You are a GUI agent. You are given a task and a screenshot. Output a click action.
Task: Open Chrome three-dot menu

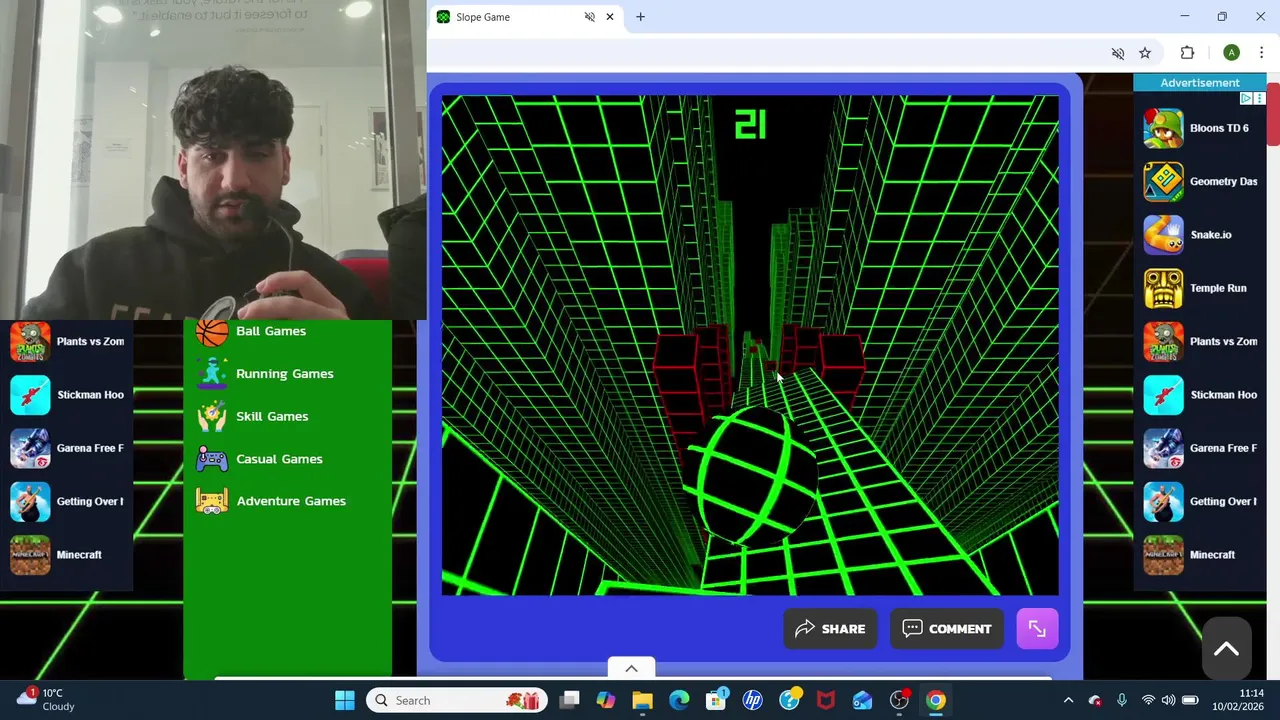click(1261, 53)
